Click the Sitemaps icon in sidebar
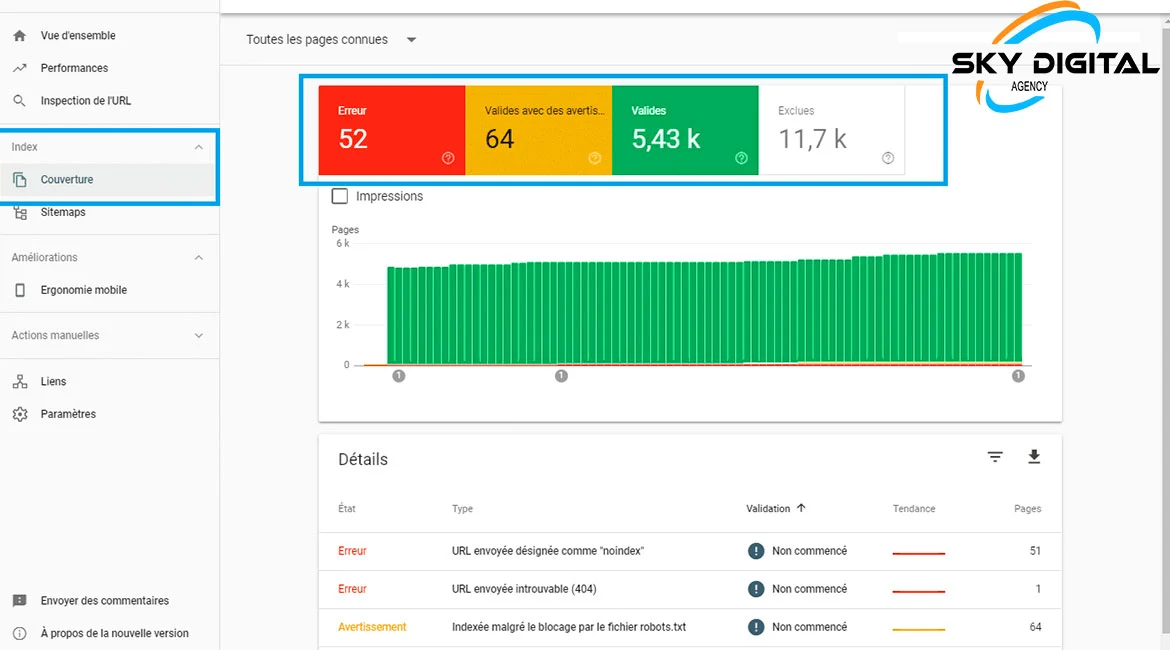 [20, 212]
